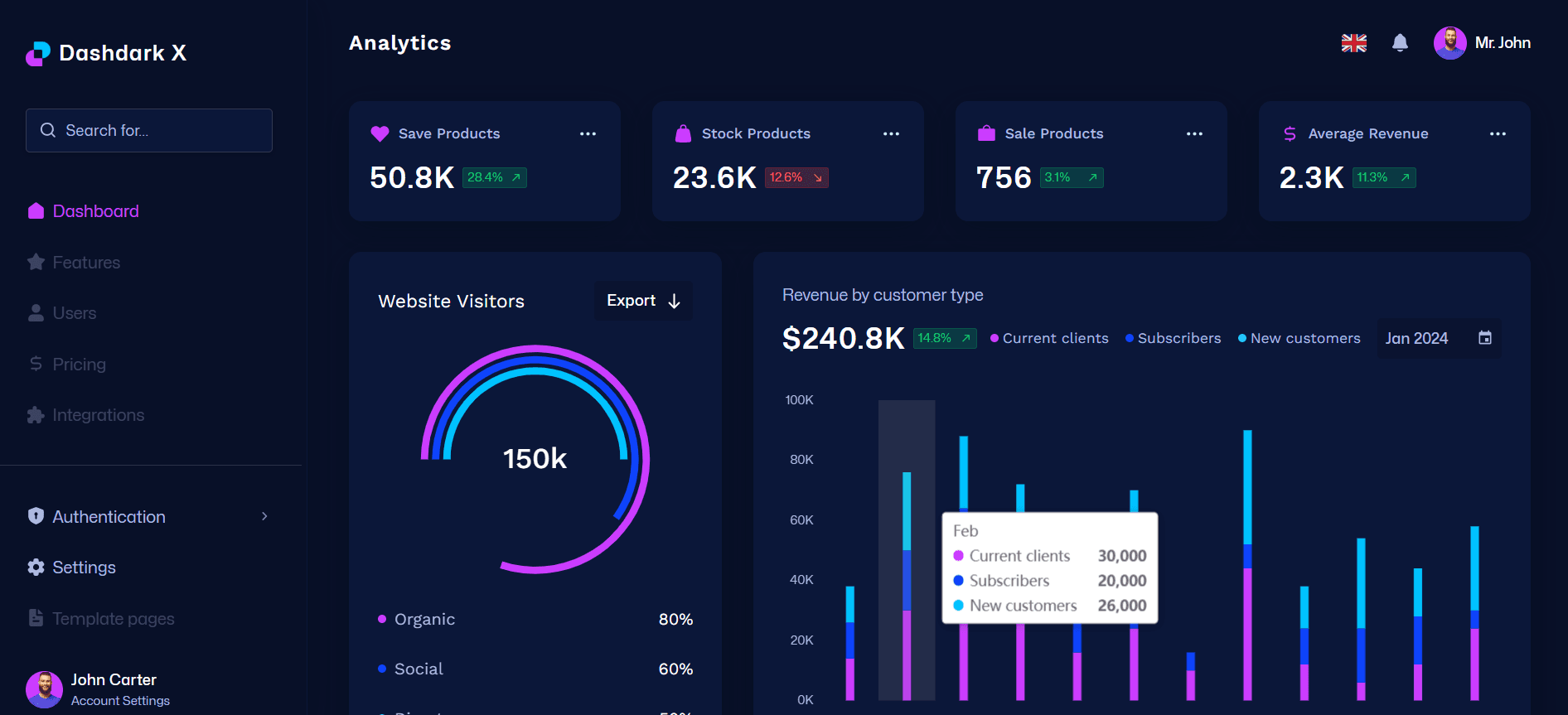Toggle Current clients legend series
Image resolution: width=1568 pixels, height=715 pixels.
coord(1049,338)
